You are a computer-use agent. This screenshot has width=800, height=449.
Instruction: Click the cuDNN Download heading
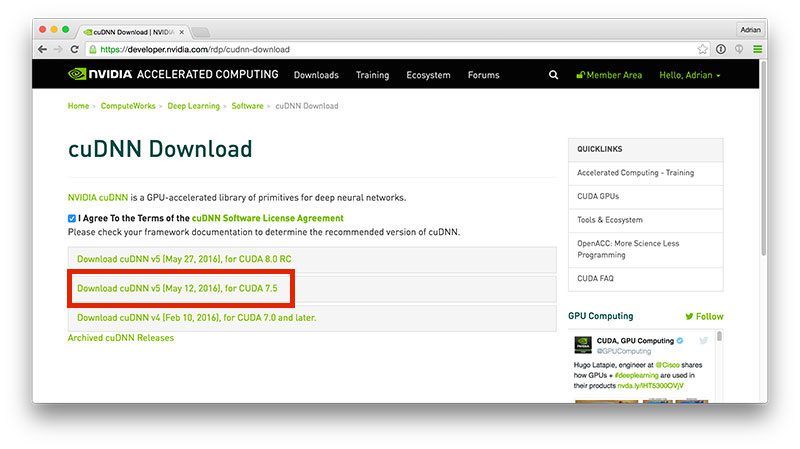[x=160, y=149]
